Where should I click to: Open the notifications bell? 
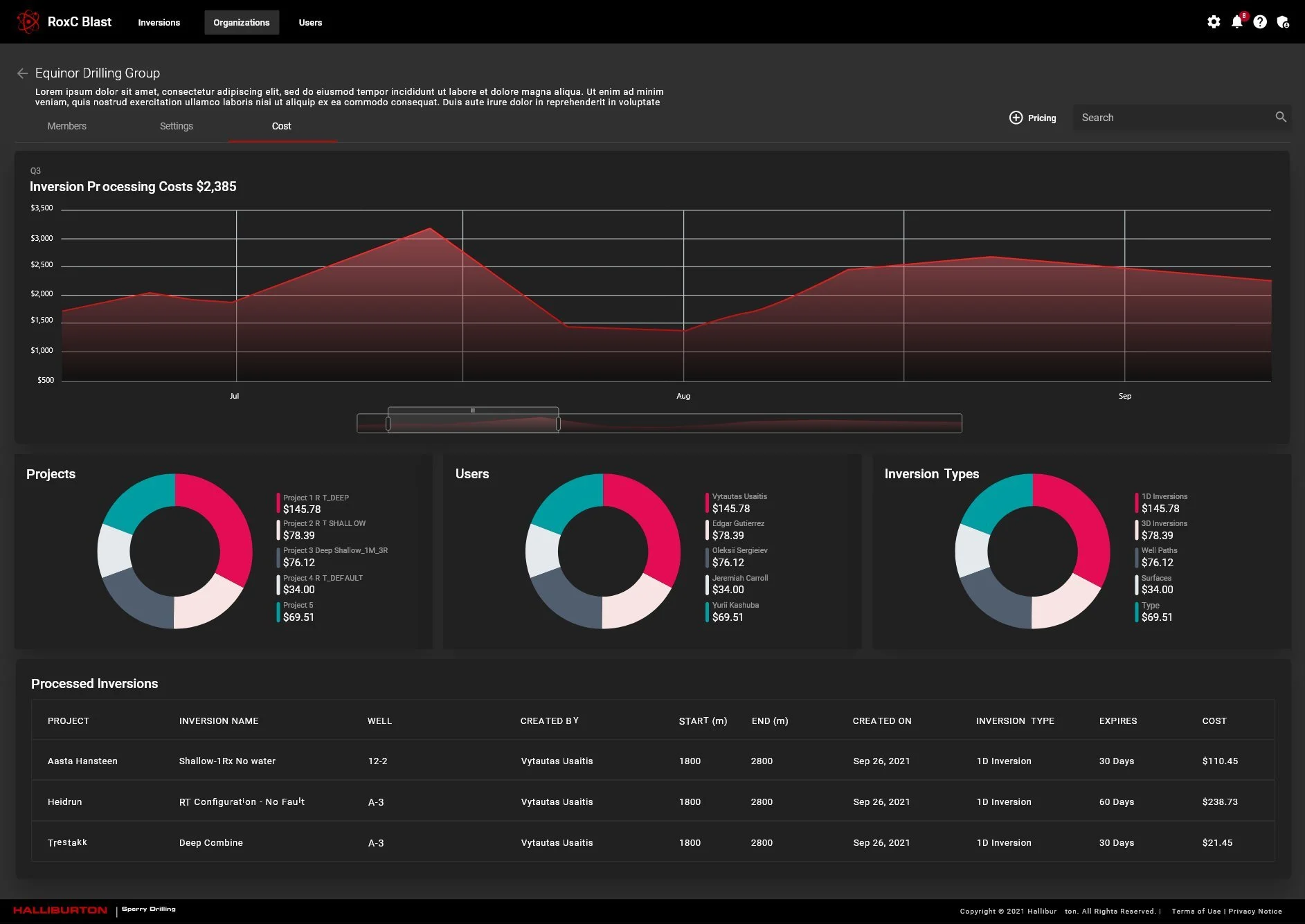(x=1237, y=22)
